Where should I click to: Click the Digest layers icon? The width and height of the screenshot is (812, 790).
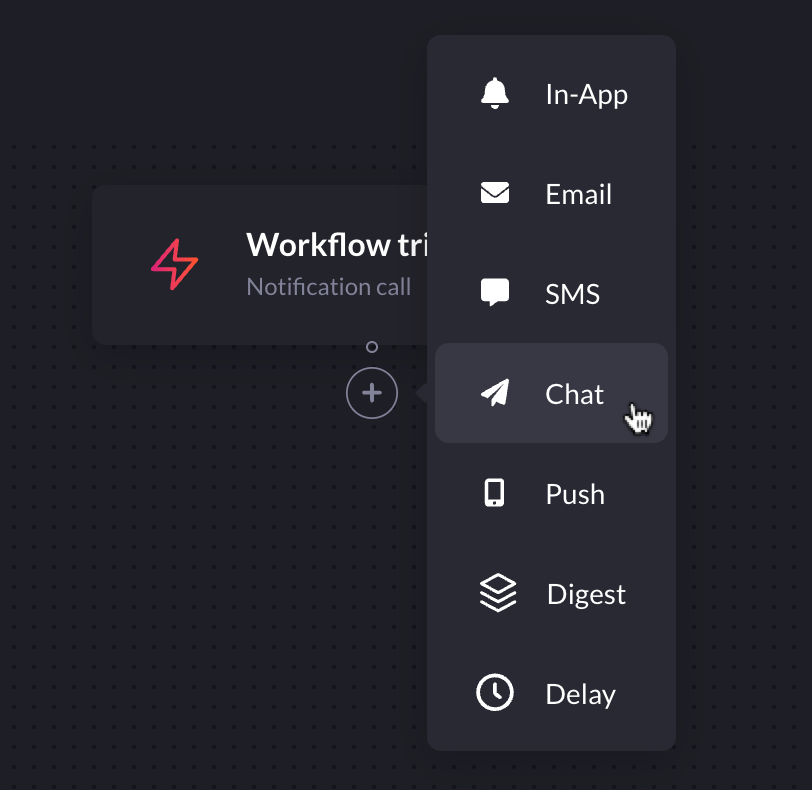coord(497,593)
